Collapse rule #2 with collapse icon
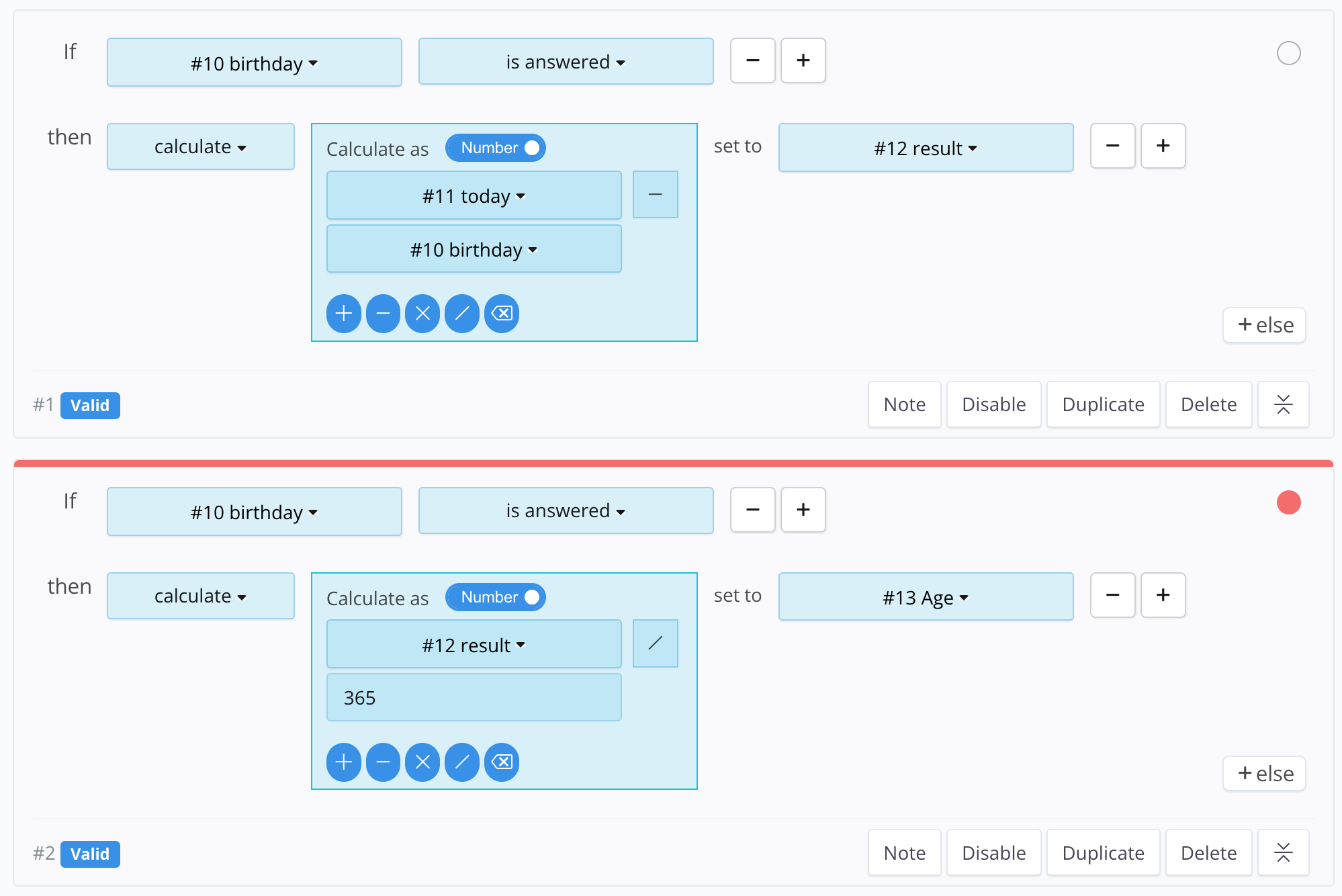Image resolution: width=1342 pixels, height=896 pixels. [x=1283, y=853]
